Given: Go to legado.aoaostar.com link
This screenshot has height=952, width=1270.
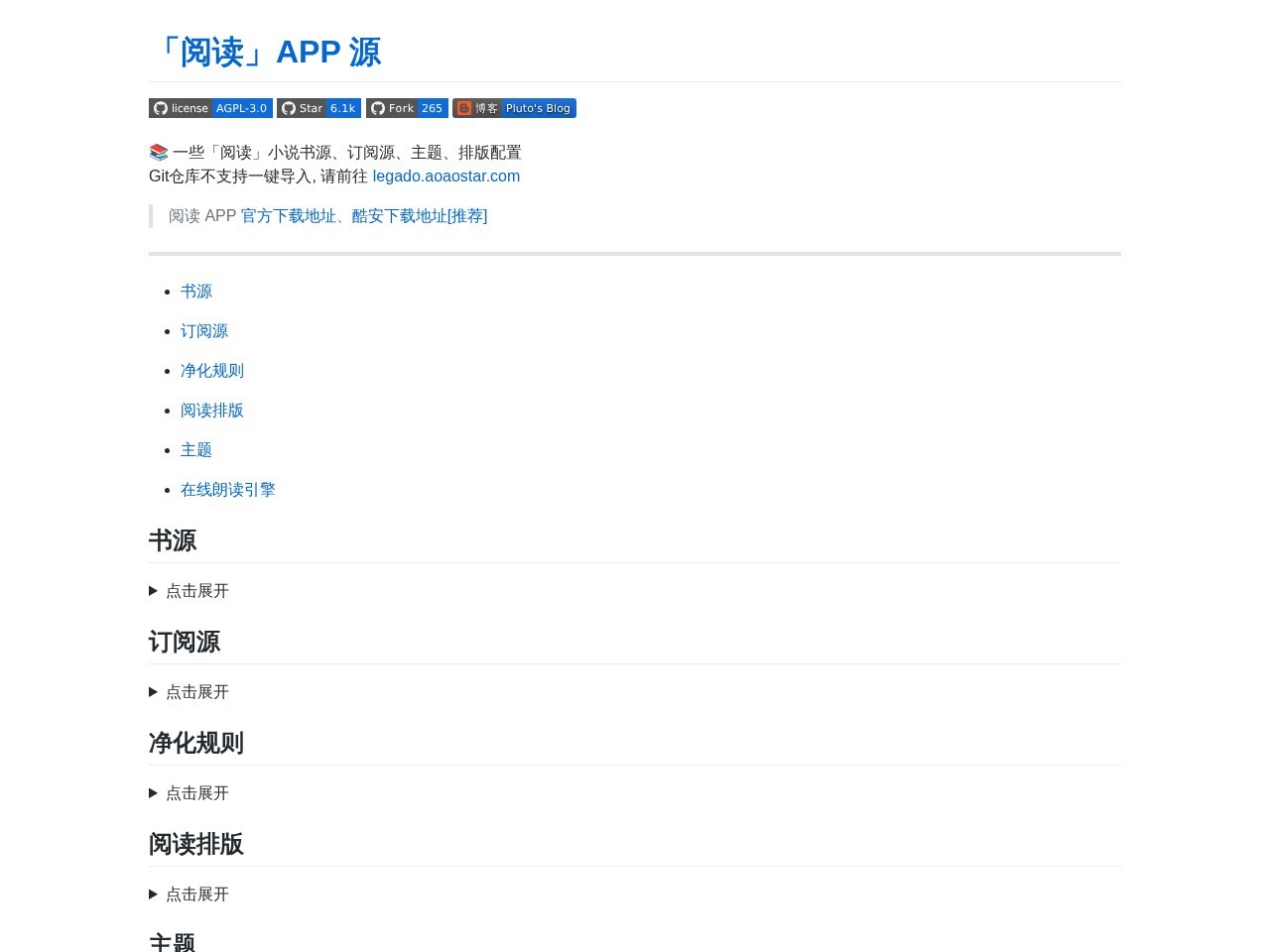Looking at the screenshot, I should [x=446, y=176].
